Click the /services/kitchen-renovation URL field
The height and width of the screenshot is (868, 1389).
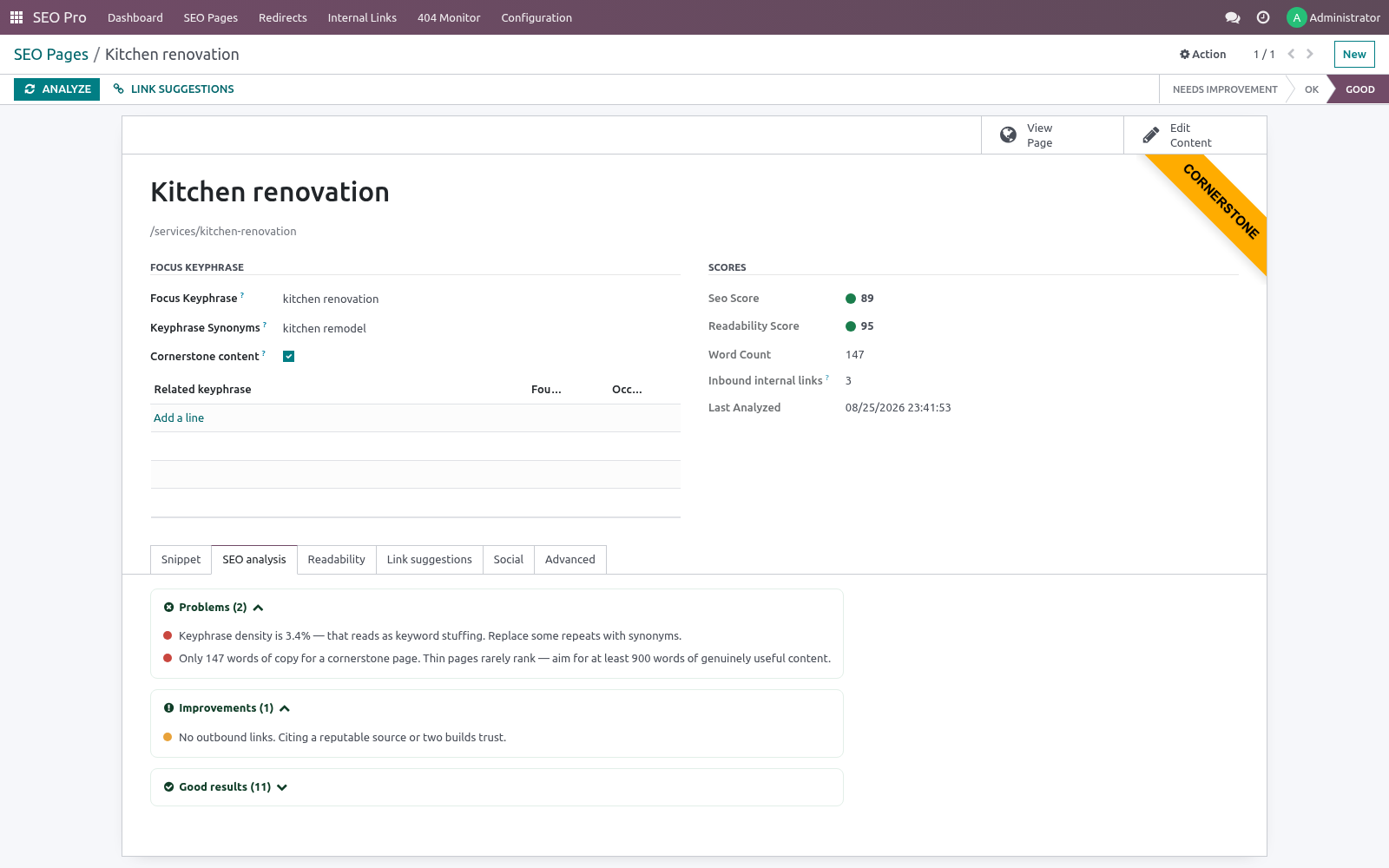[x=223, y=232]
